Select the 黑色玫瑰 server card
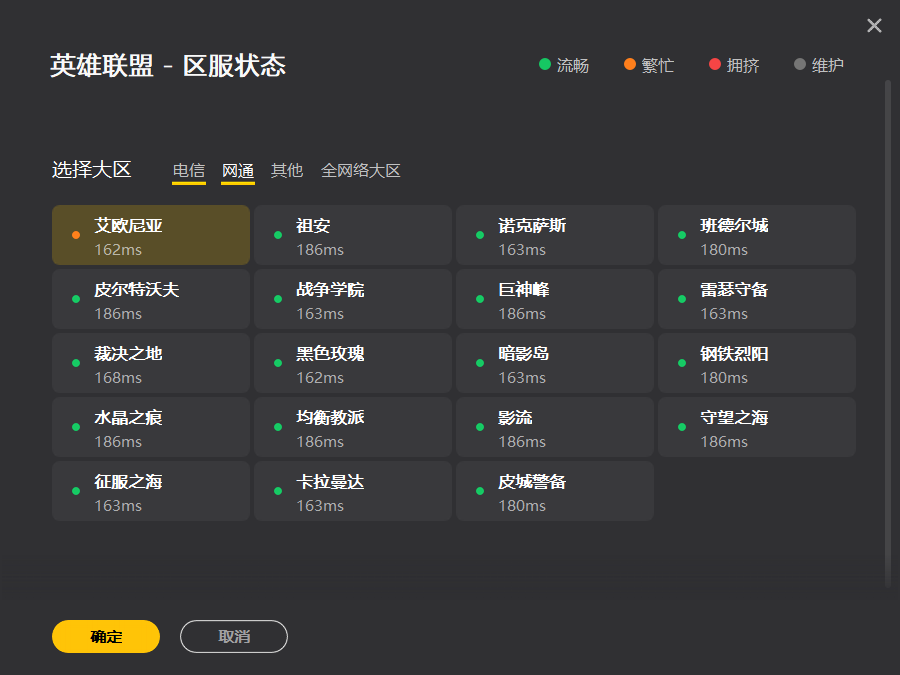This screenshot has height=675, width=900. point(353,363)
